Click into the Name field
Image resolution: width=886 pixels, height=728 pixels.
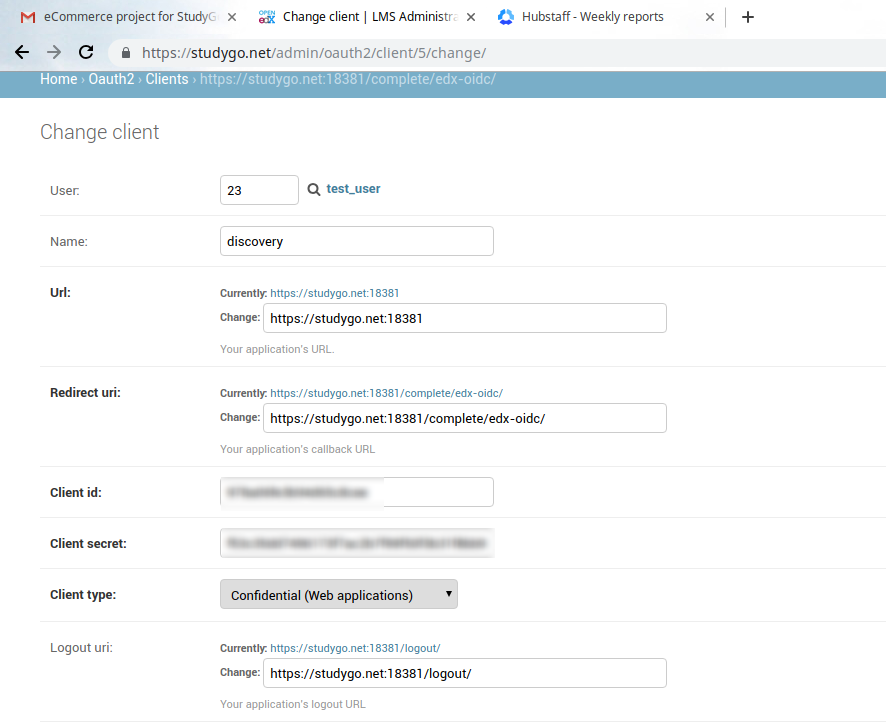(356, 241)
